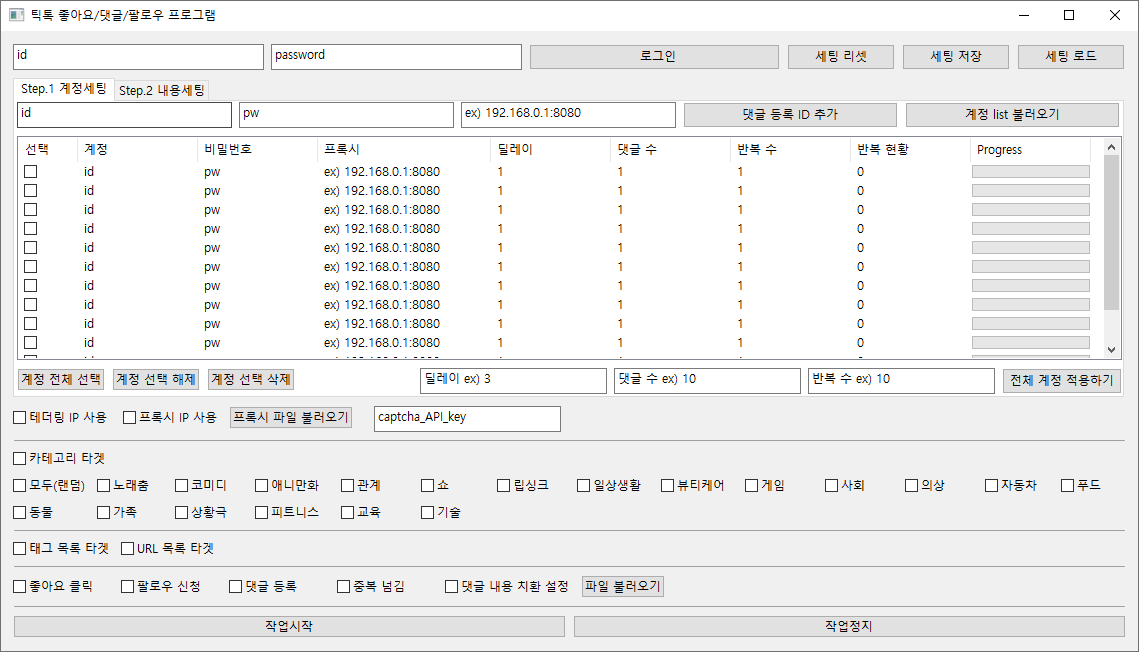Image resolution: width=1139 pixels, height=652 pixels.
Task: Check the 코미디 category checkbox
Action: pyautogui.click(x=182, y=486)
